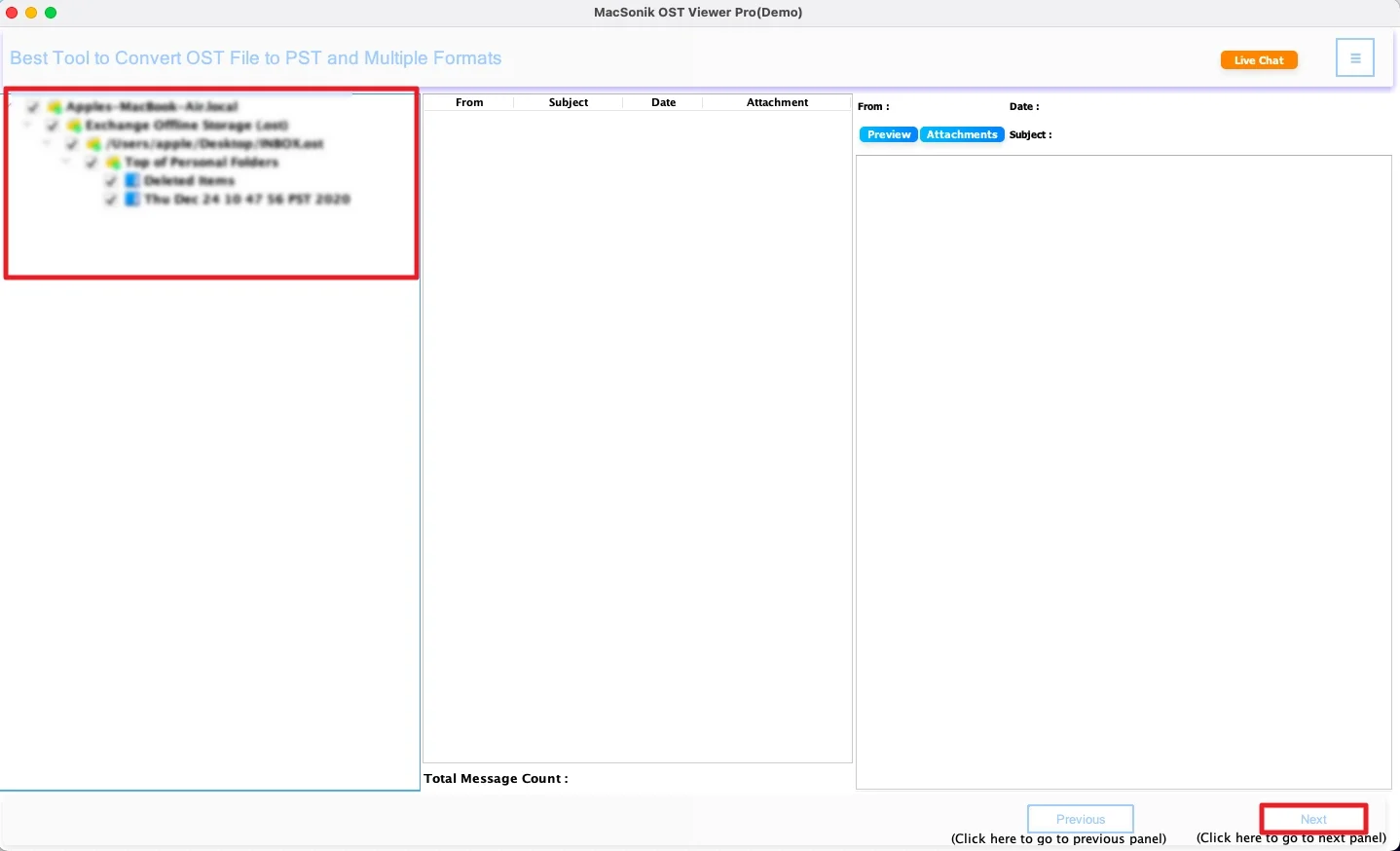Close the MacSonik window with red button
Image resolution: width=1400 pixels, height=851 pixels.
(x=12, y=13)
